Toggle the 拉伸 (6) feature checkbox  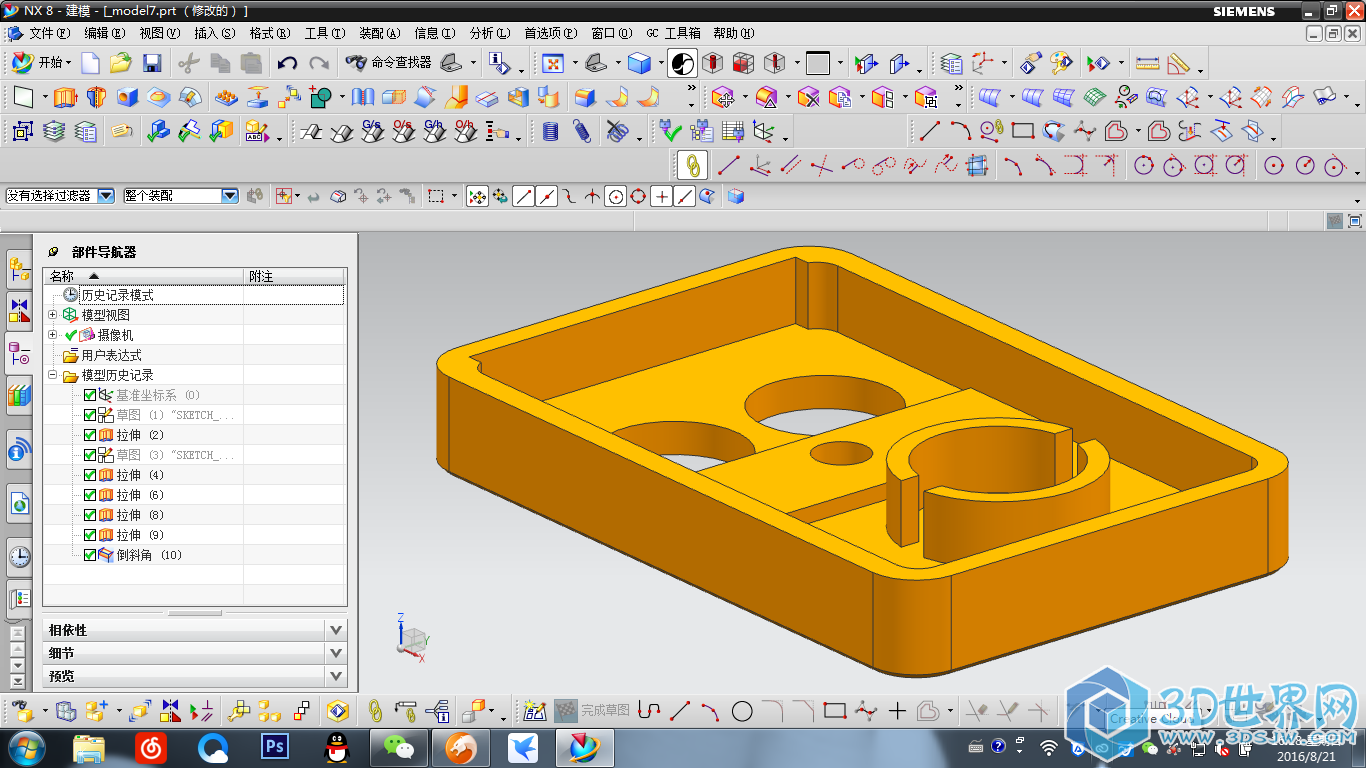click(90, 495)
